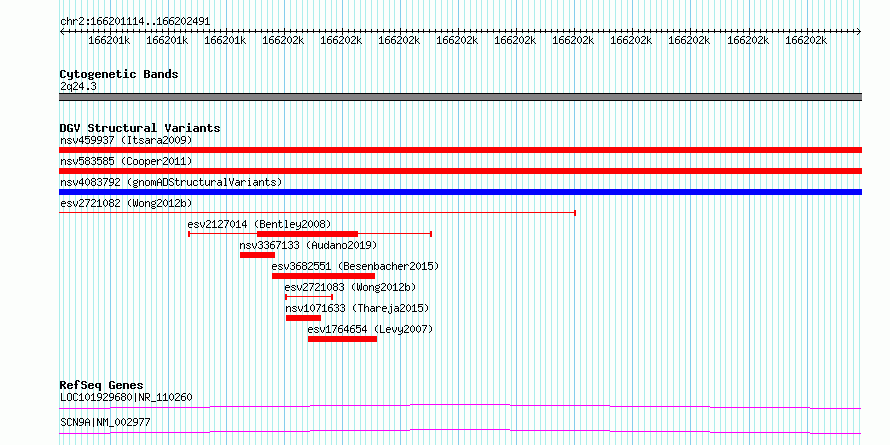Click the right arrowhead of the ruler

(859, 32)
